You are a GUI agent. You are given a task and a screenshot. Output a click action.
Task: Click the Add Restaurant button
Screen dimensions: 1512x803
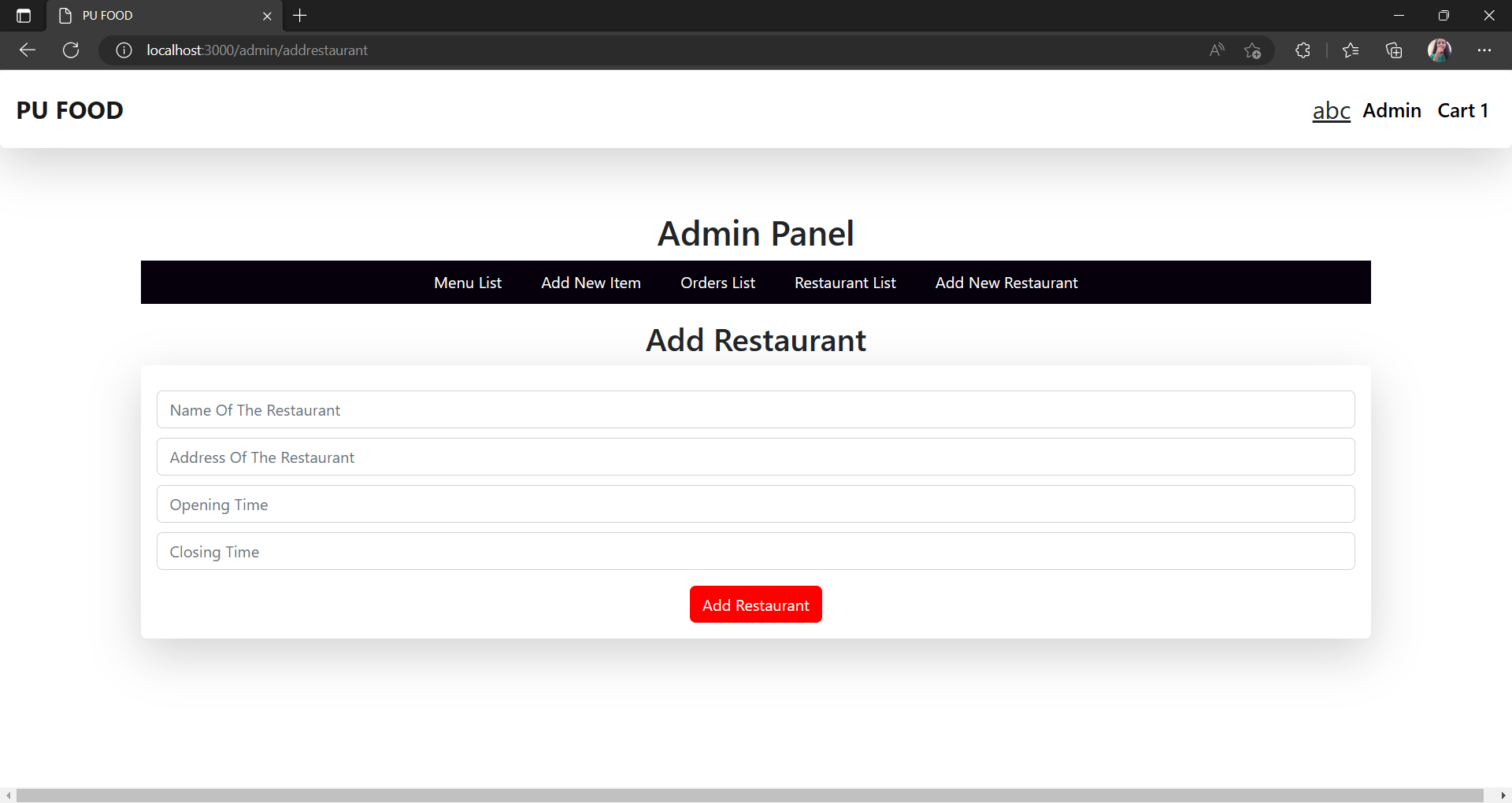click(x=755, y=604)
